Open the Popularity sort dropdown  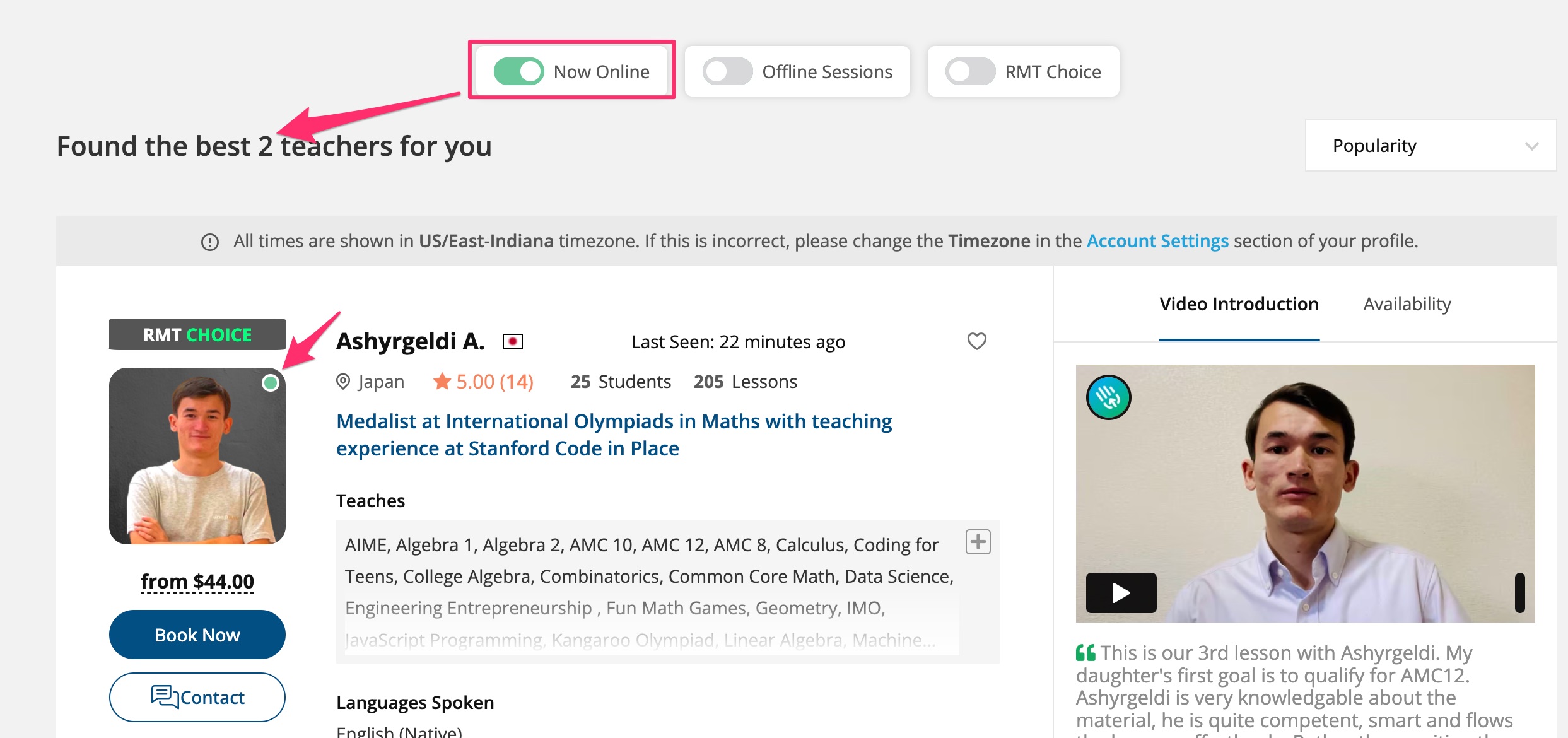tap(1431, 146)
